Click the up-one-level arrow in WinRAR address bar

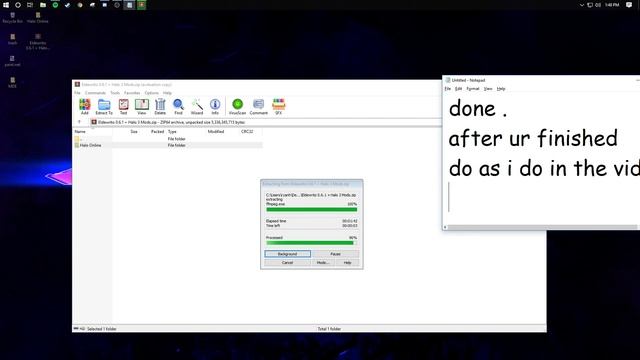pyautogui.click(x=80, y=122)
